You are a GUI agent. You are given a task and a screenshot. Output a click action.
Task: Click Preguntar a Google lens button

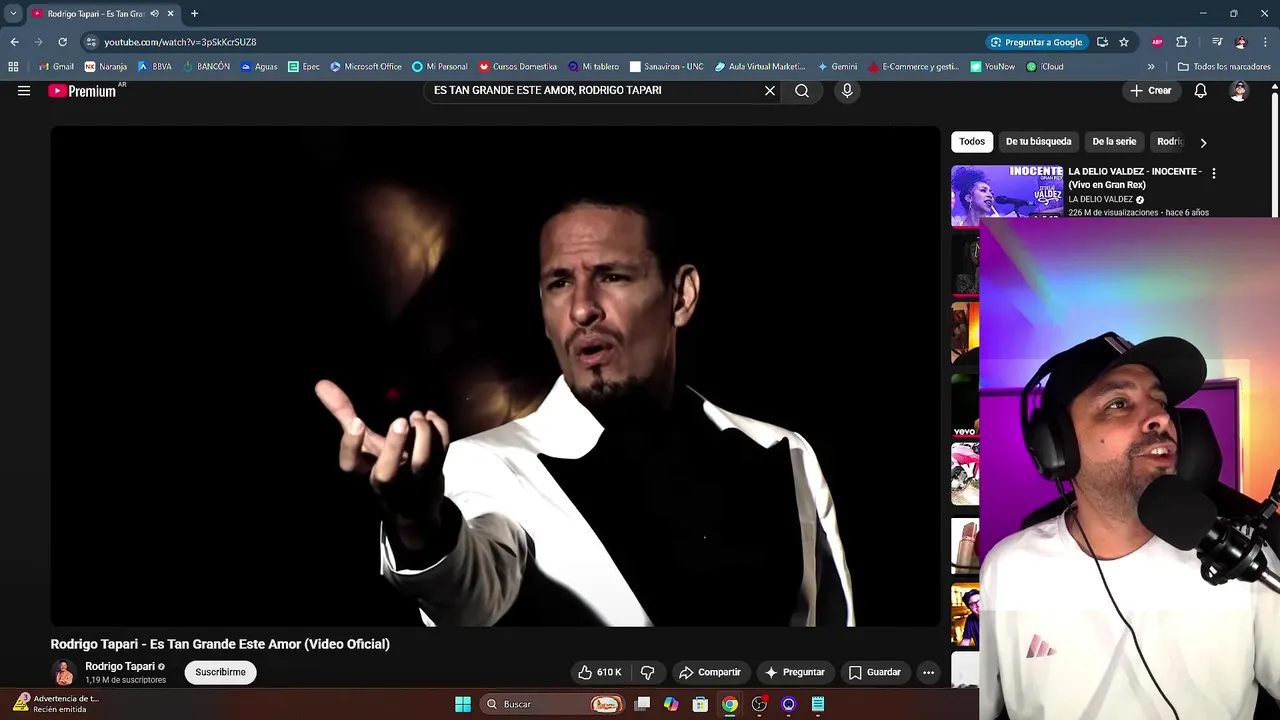[1036, 42]
